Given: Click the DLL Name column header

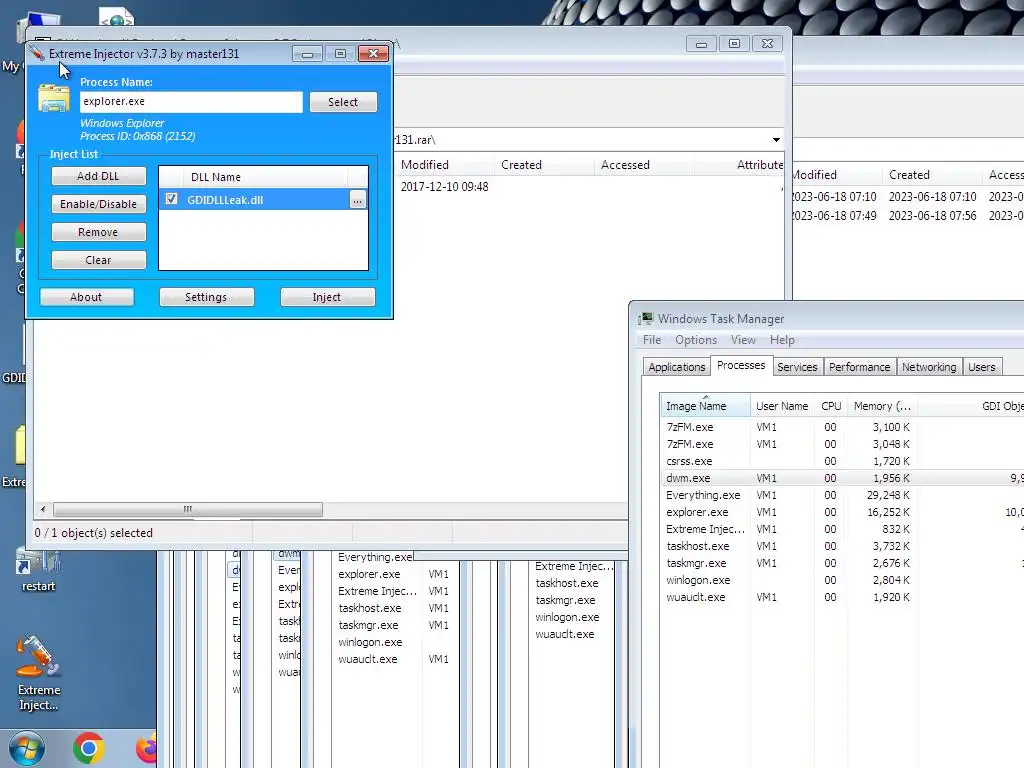Looking at the screenshot, I should (x=264, y=177).
